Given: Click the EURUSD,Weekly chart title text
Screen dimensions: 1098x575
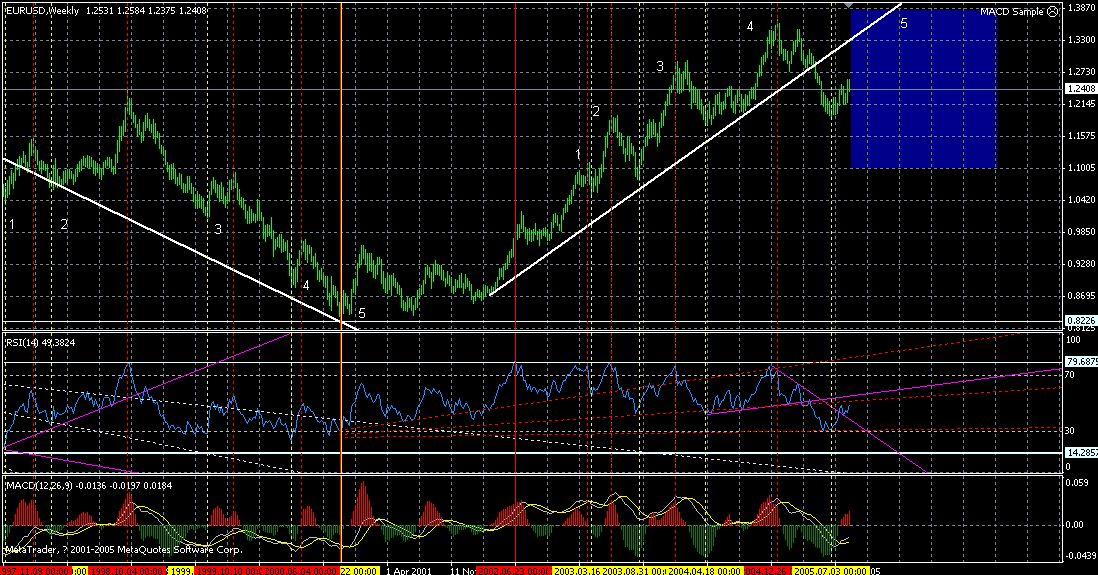Looking at the screenshot, I should pos(43,11).
